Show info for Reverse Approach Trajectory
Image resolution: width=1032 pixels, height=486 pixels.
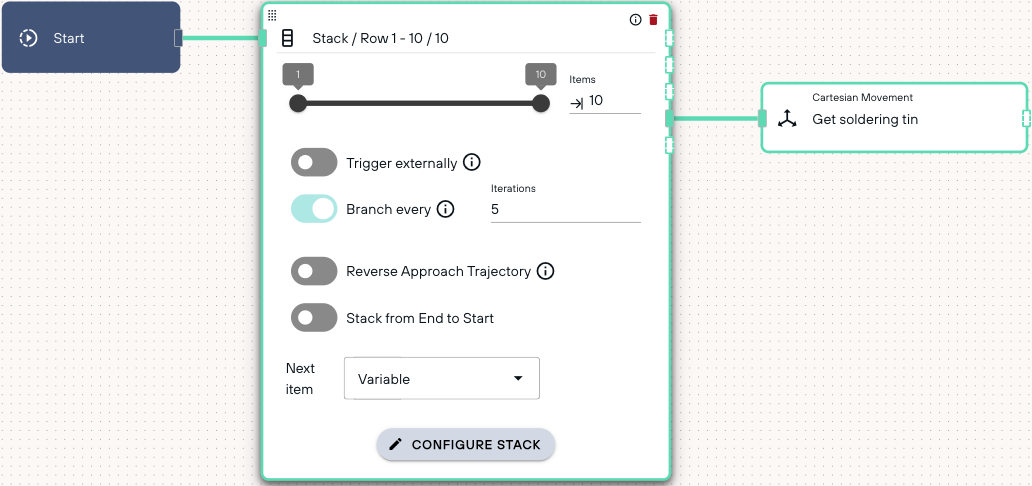pyautogui.click(x=546, y=271)
